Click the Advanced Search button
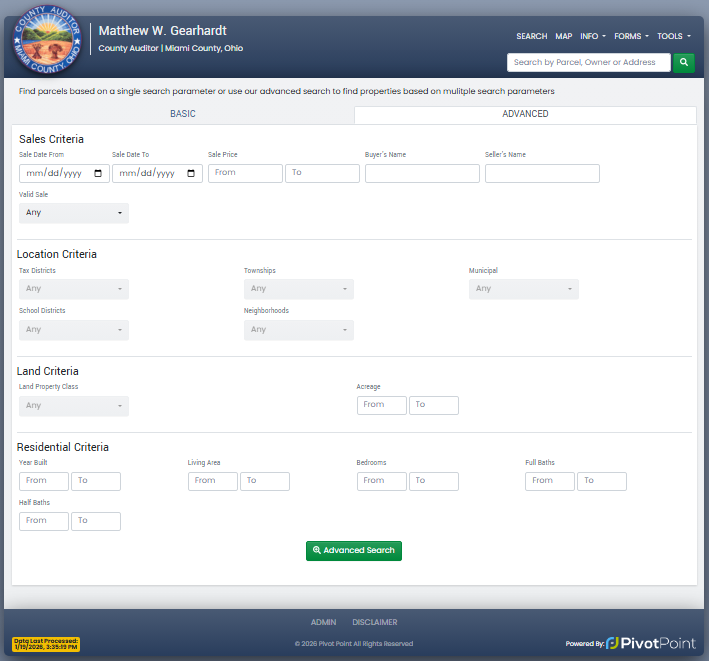 click(x=354, y=550)
